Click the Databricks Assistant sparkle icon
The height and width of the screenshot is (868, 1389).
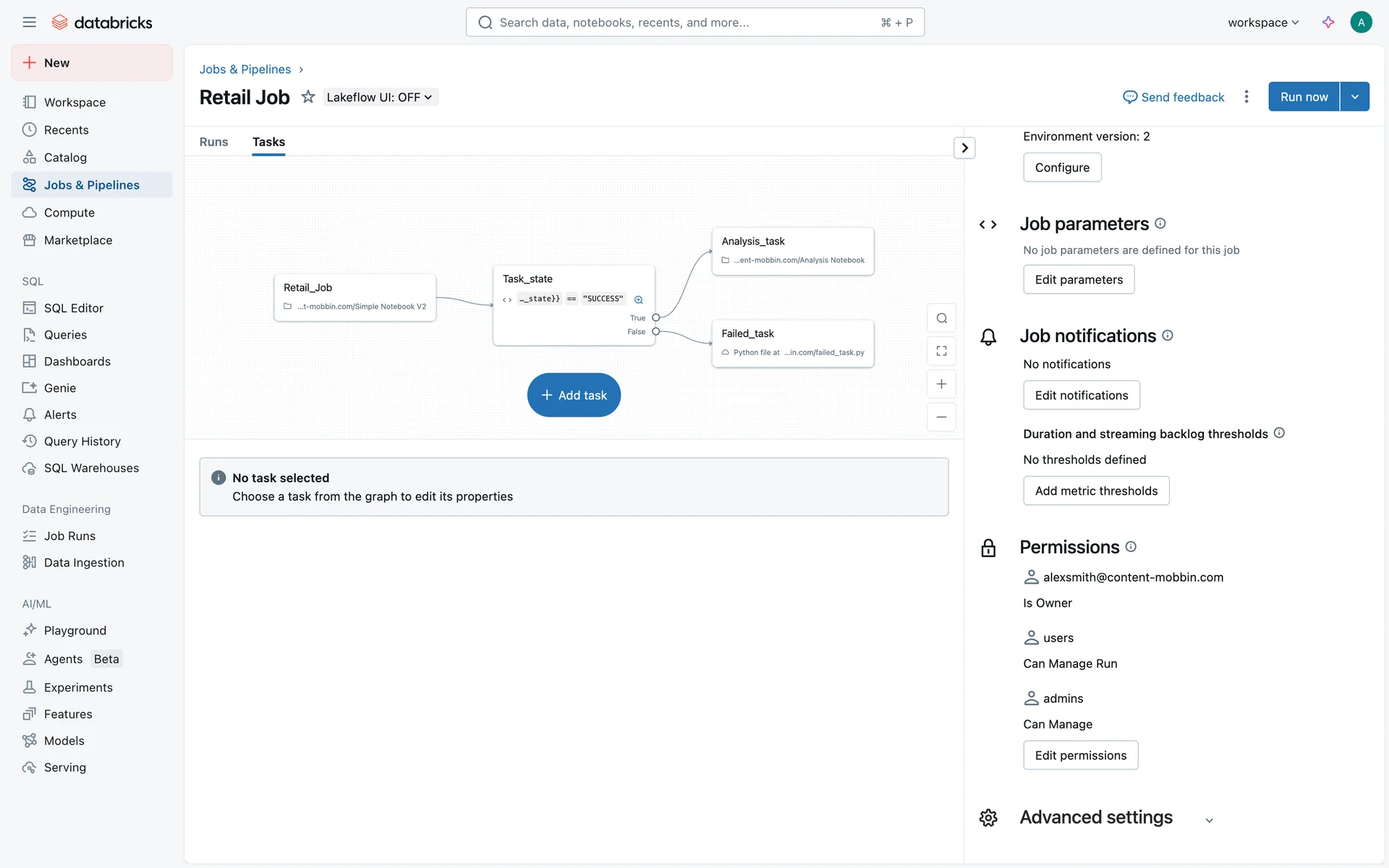(x=1328, y=22)
